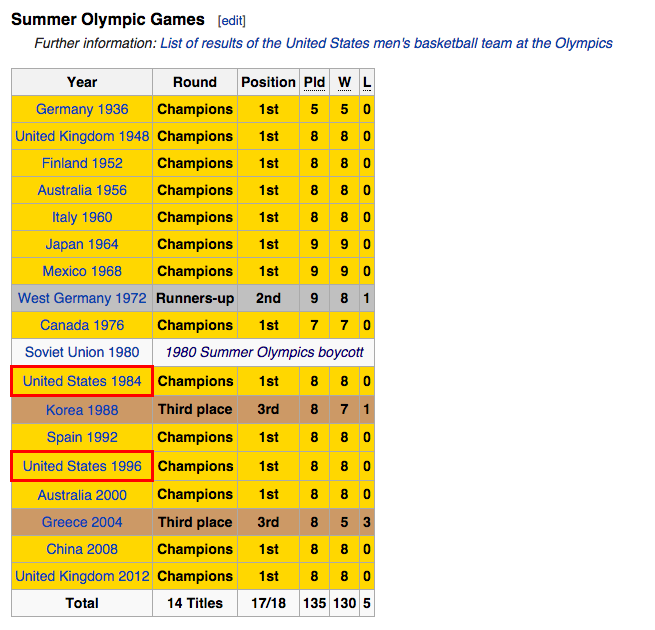Click the highlighted United States 1984 link
Image resolution: width=655 pixels, height=630 pixels.
[82, 381]
